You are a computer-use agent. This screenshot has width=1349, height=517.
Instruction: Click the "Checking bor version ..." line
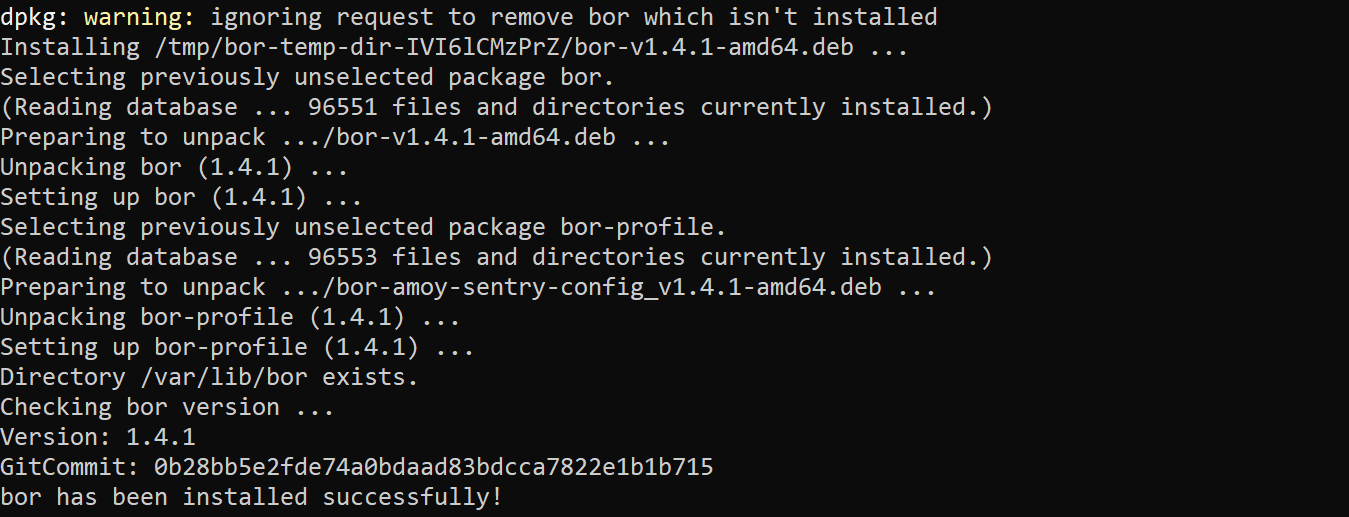coord(167,407)
